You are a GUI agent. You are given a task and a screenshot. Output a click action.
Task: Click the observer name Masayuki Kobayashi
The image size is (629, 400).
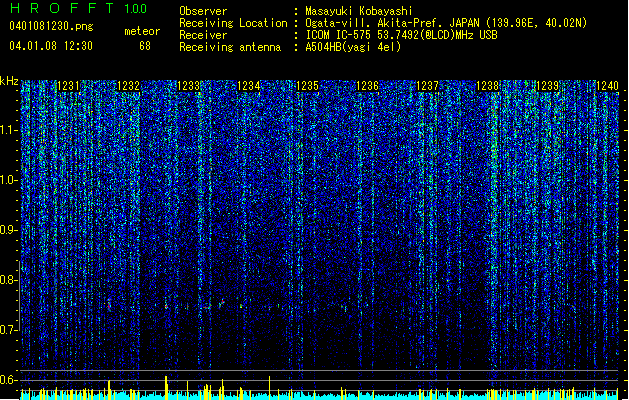pyautogui.click(x=359, y=11)
